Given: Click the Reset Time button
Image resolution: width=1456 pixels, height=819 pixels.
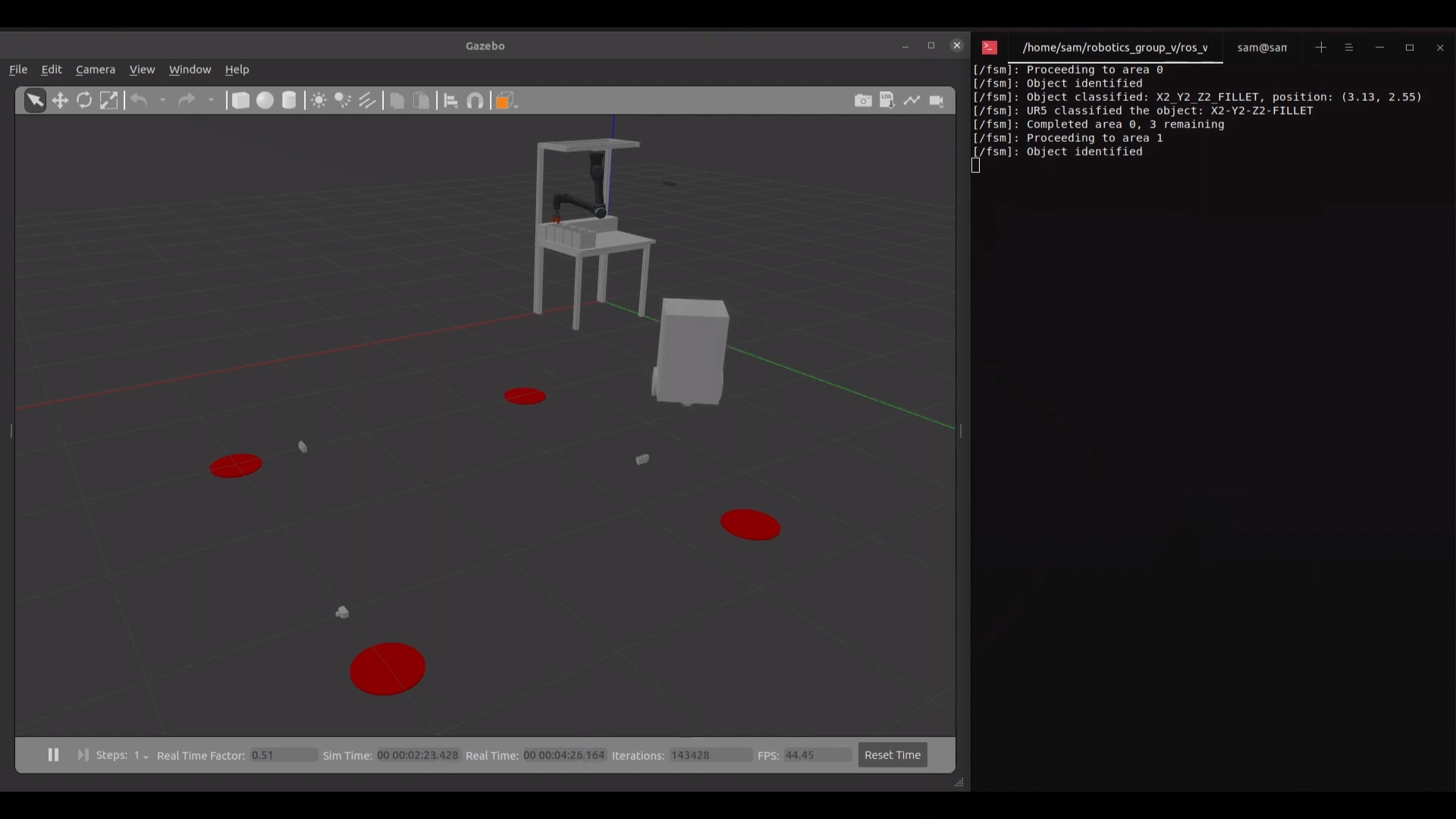Looking at the screenshot, I should point(892,755).
